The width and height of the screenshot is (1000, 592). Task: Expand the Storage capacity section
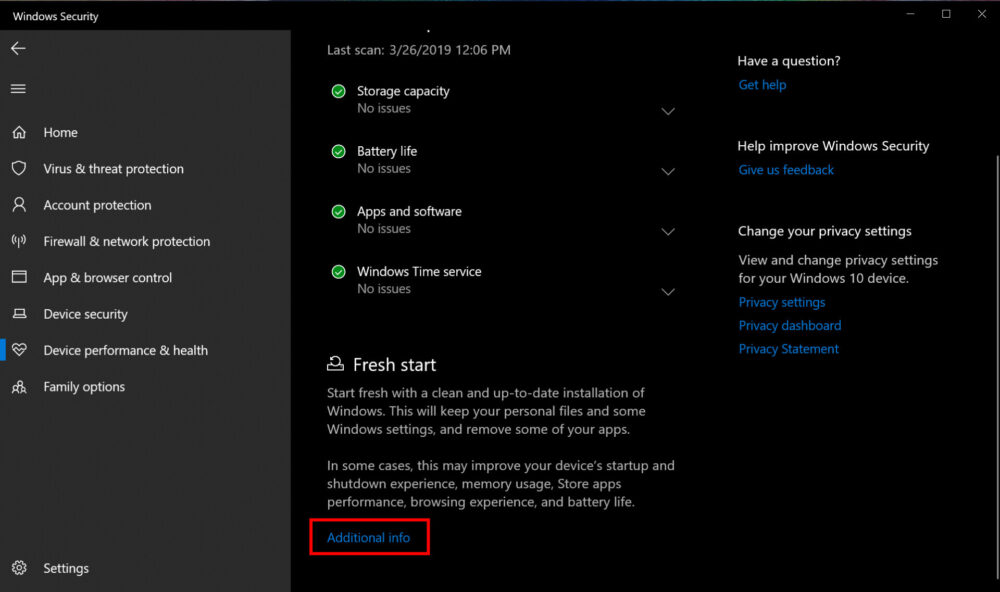tap(668, 111)
